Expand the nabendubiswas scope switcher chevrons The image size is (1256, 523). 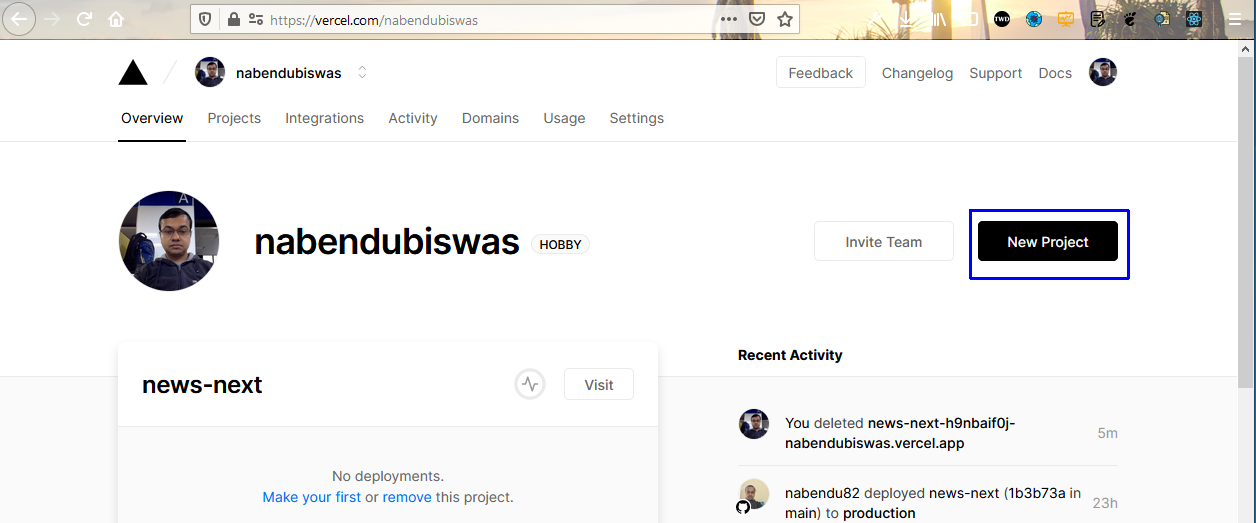pyautogui.click(x=362, y=73)
